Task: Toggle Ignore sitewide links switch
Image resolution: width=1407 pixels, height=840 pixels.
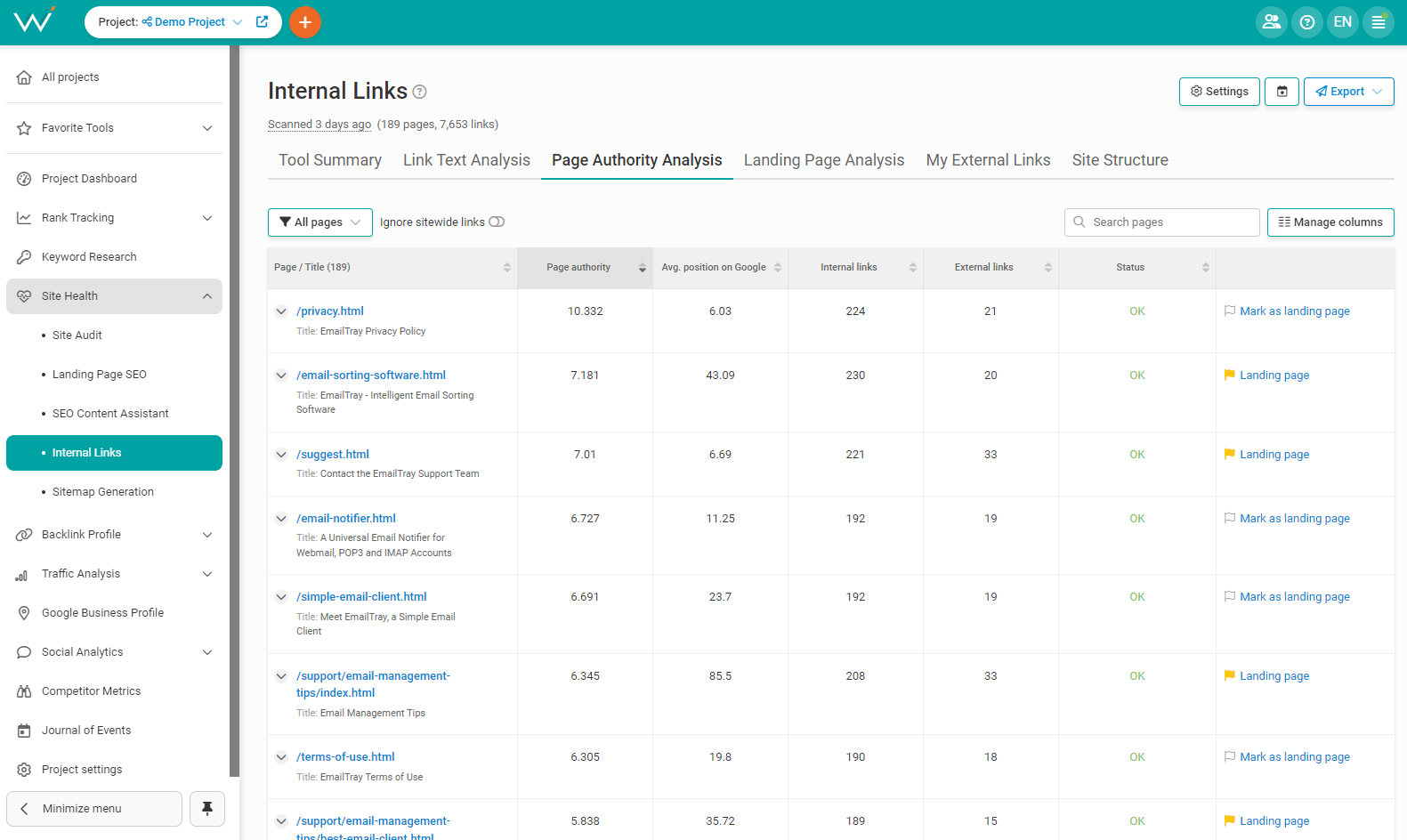Action: (x=497, y=222)
